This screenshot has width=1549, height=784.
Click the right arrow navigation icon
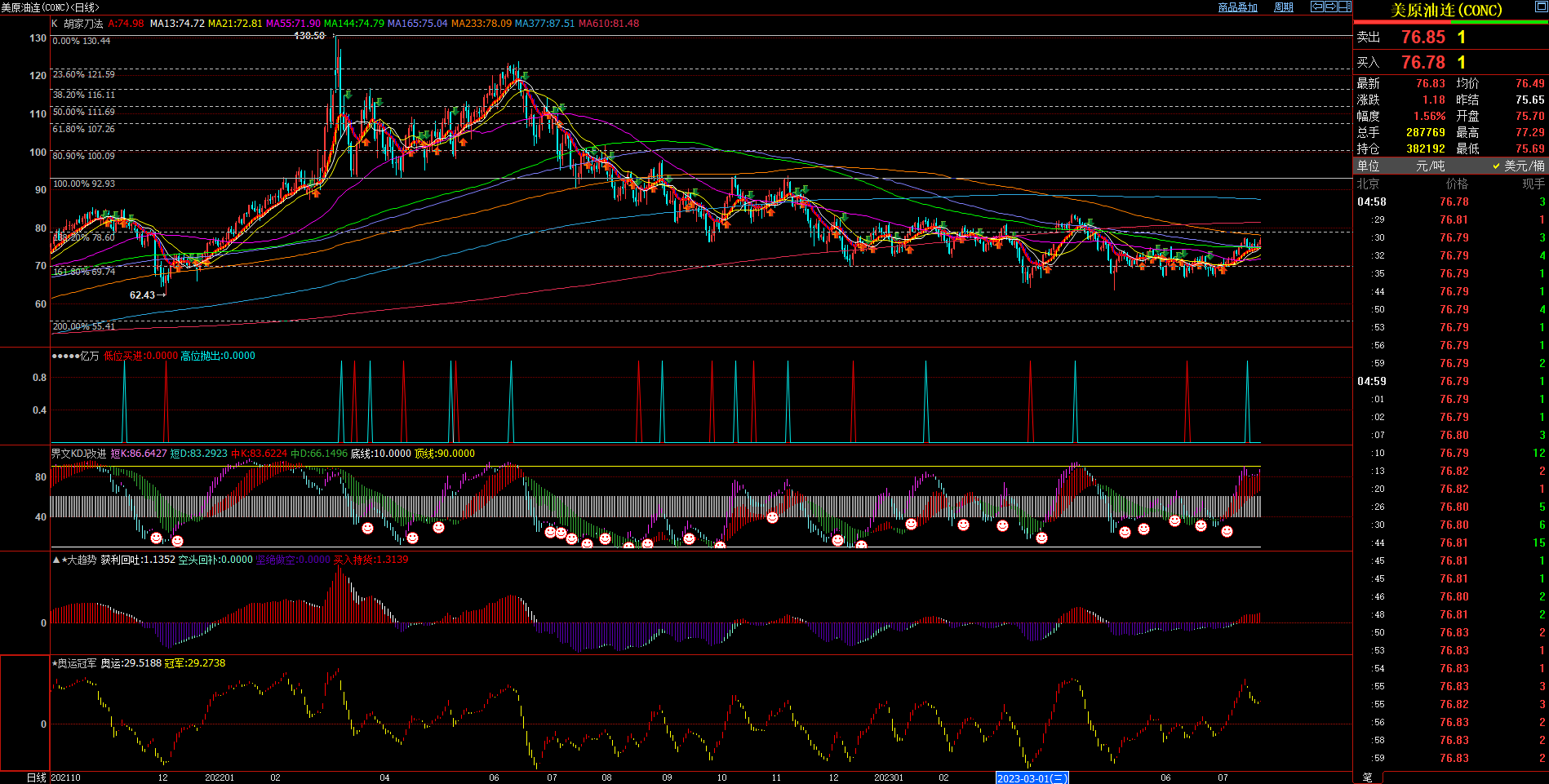tap(1330, 7)
